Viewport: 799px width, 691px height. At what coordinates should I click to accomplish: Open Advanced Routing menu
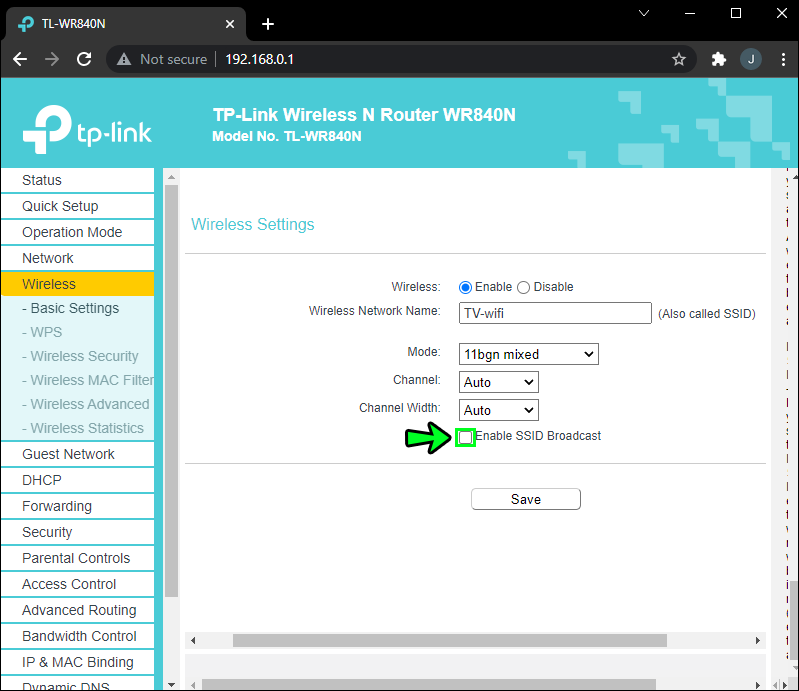click(x=77, y=610)
